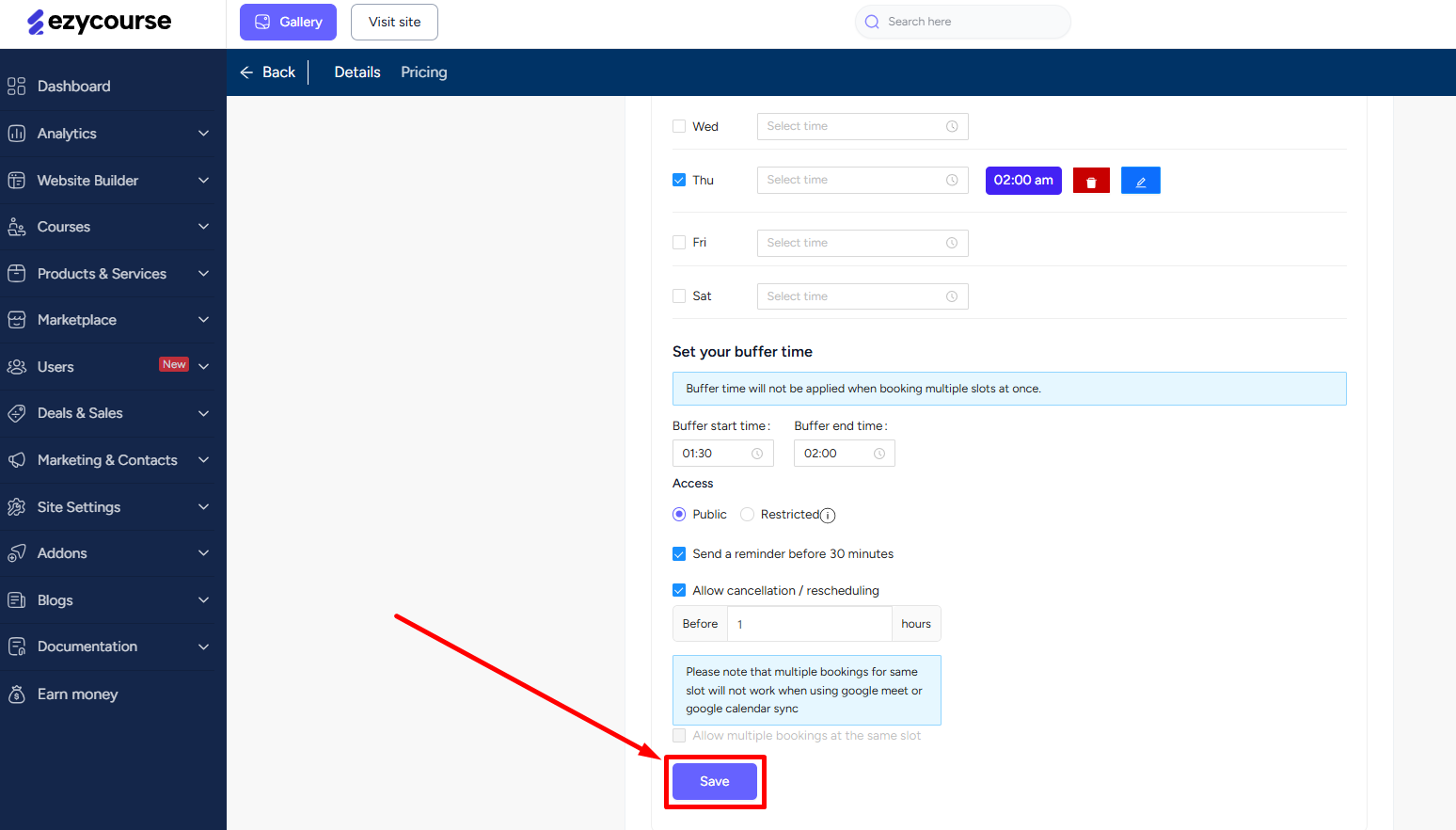Edit the Thursday time slot with pencil icon

(x=1140, y=181)
